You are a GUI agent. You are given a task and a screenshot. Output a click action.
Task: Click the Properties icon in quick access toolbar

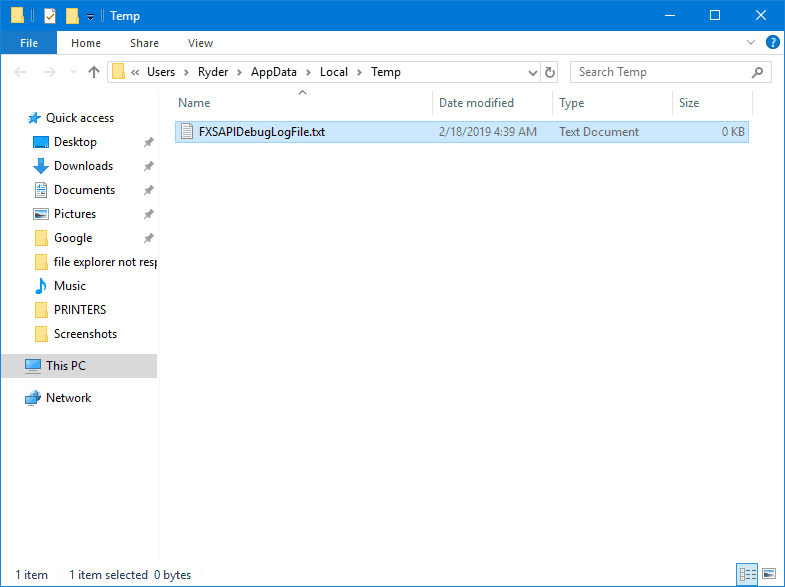pyautogui.click(x=50, y=16)
